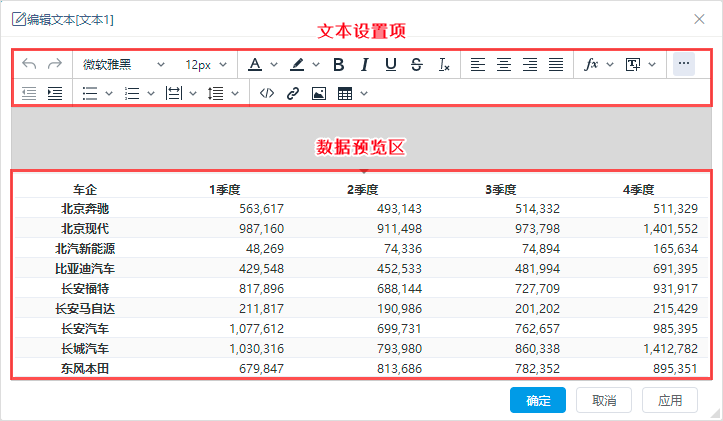The width and height of the screenshot is (723, 421).
Task: Select the 北京奔驰 row label
Action: pyautogui.click(x=85, y=209)
